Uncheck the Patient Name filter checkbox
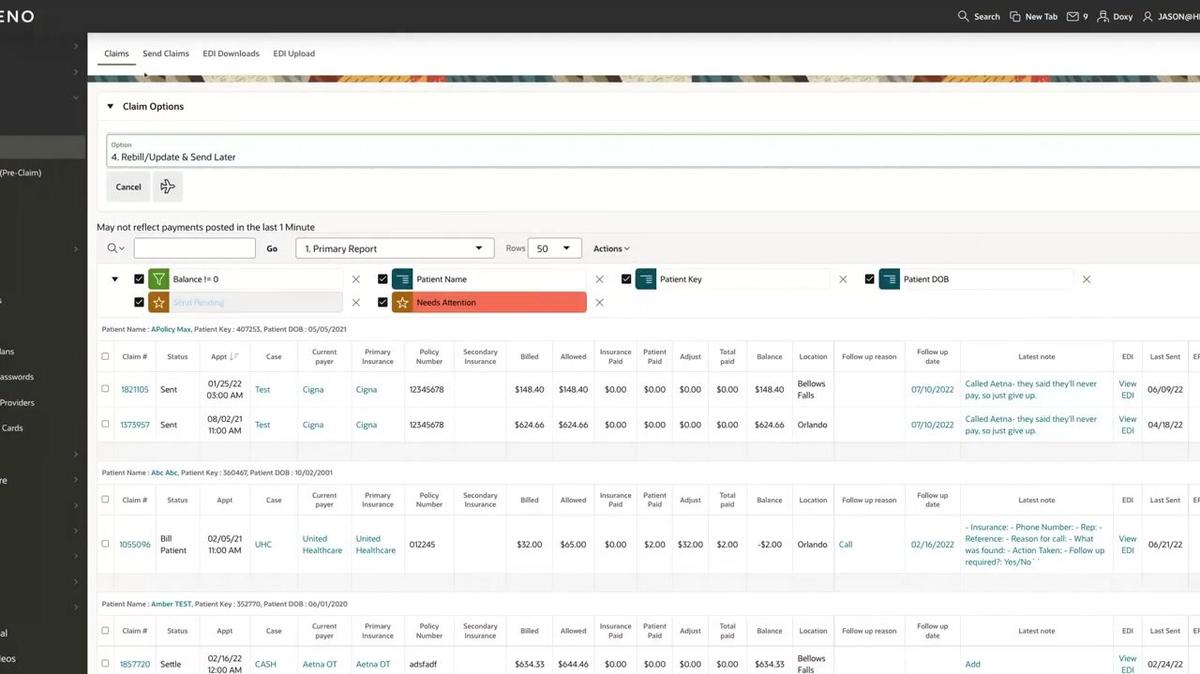The height and width of the screenshot is (674, 1200). (x=383, y=280)
